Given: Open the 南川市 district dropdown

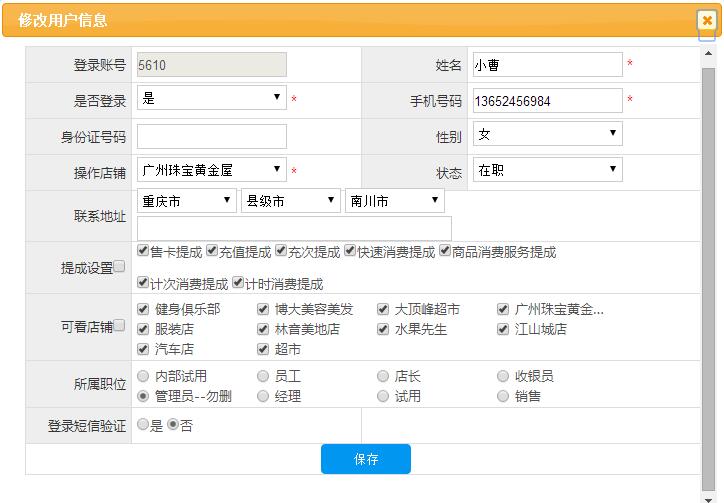Looking at the screenshot, I should pos(394,201).
